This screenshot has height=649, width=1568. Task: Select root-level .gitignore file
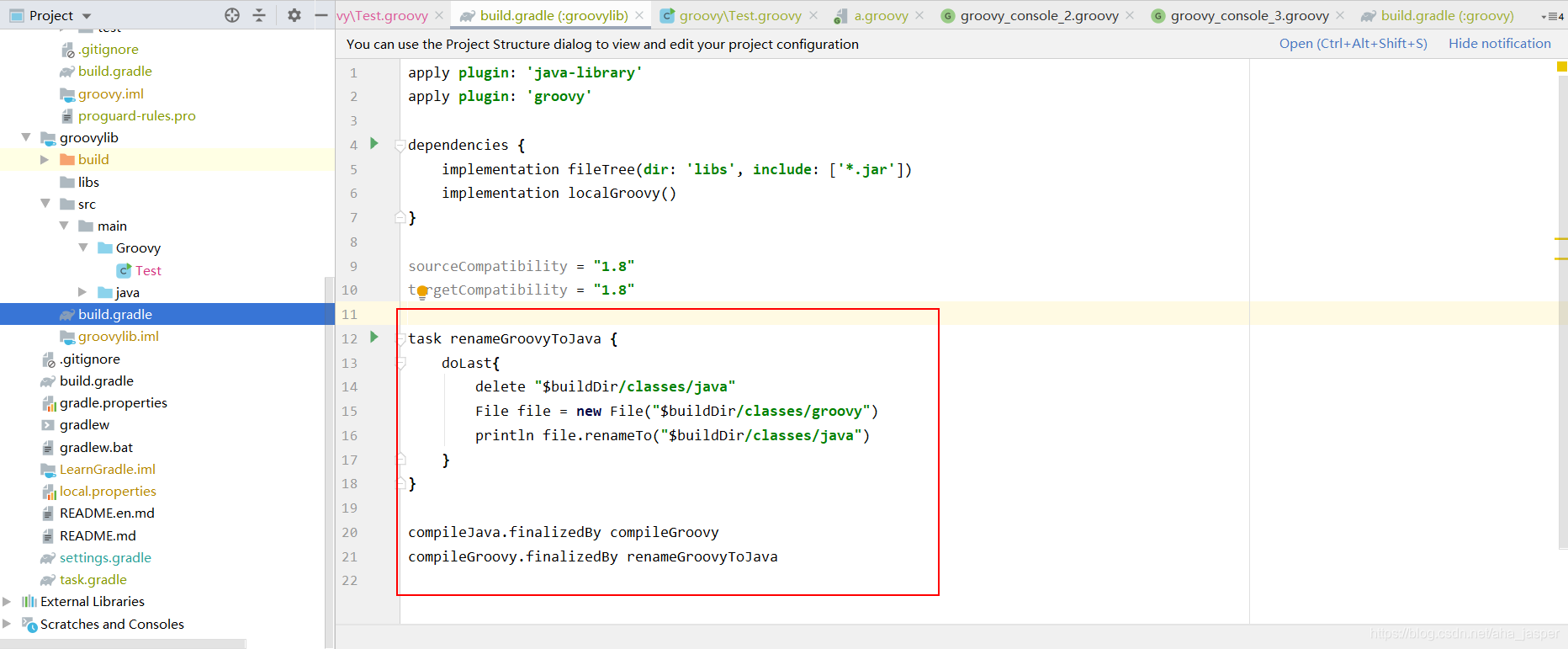point(89,359)
